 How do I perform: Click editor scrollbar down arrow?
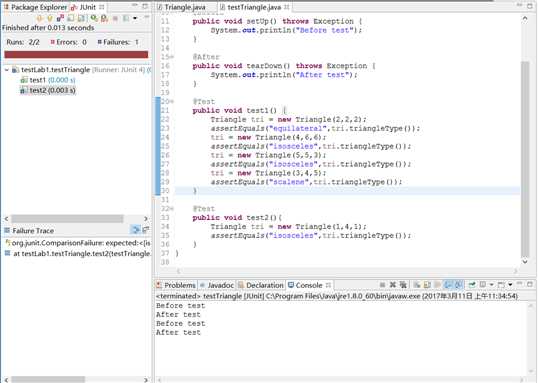click(x=525, y=262)
